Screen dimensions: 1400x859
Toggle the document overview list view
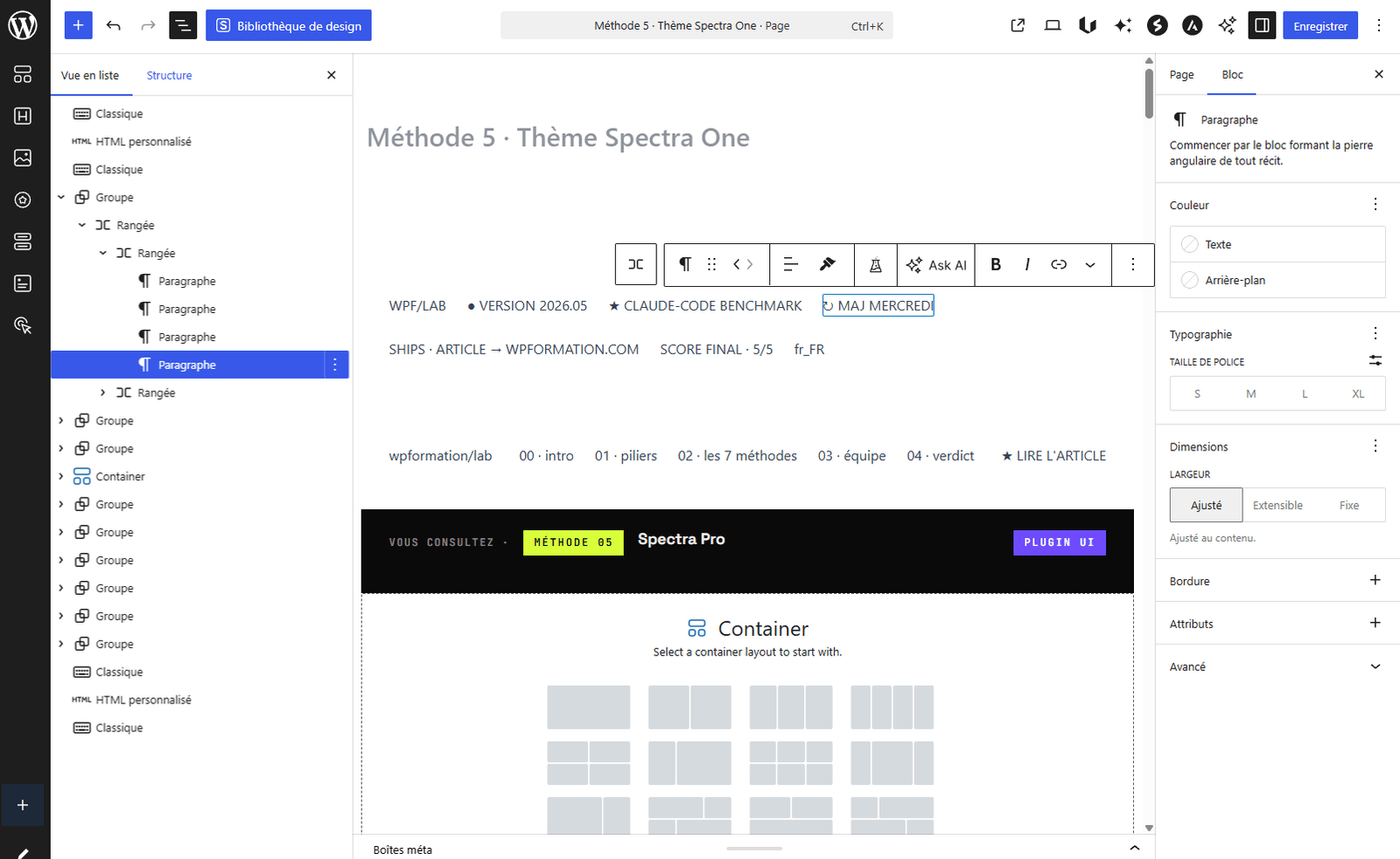point(183,25)
